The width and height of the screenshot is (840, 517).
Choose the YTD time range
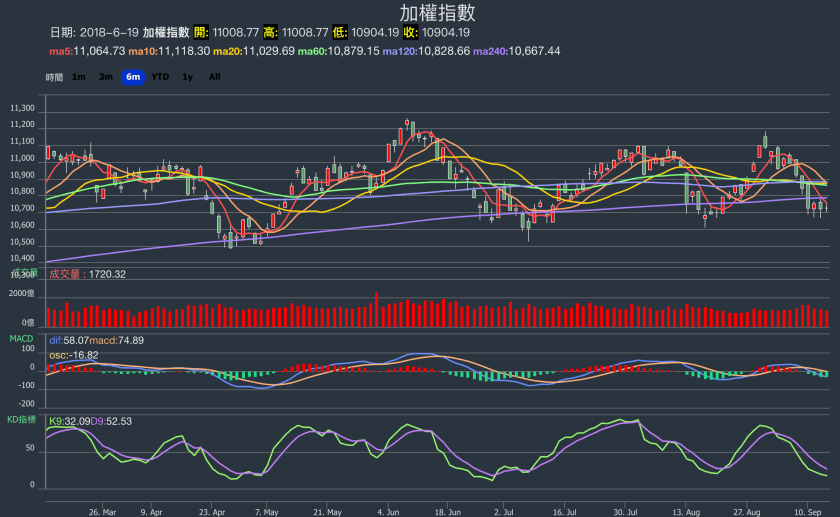coord(160,77)
